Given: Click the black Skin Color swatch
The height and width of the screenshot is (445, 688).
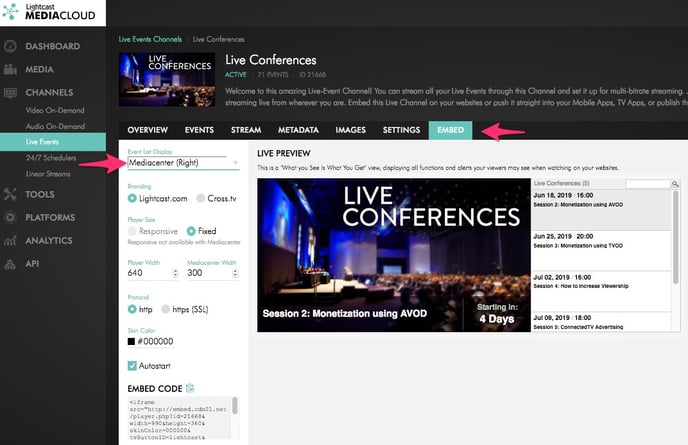Looking at the screenshot, I should [x=132, y=343].
